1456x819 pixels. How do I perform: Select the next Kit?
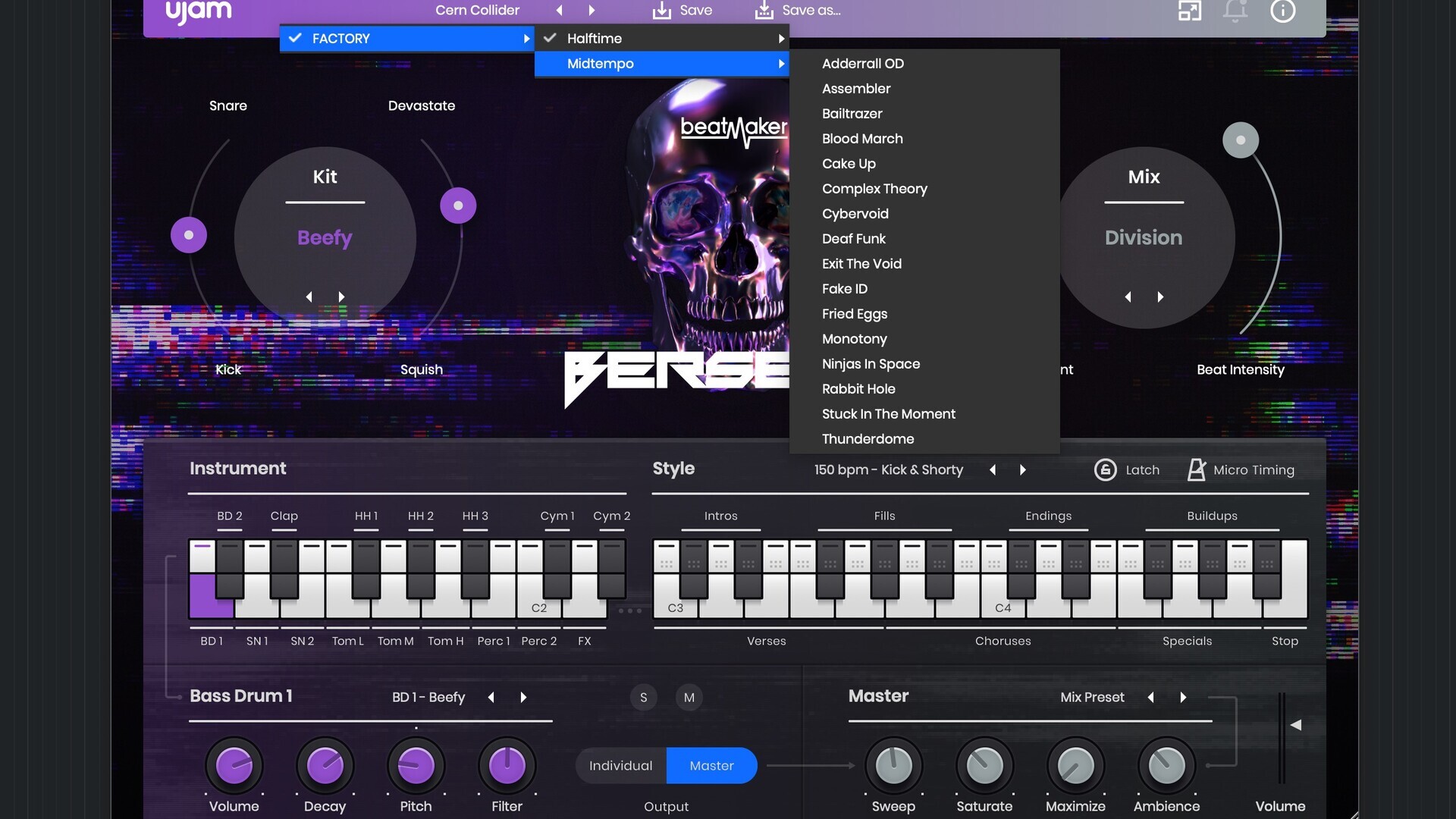click(x=341, y=297)
